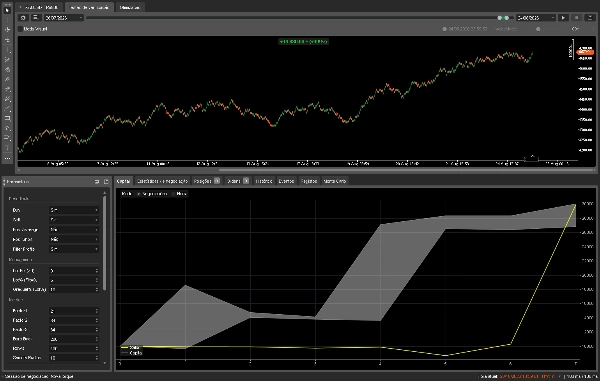Click the rightmost icon in parameters panel header
Image resolution: width=600 pixels, height=381 pixels.
pos(106,182)
